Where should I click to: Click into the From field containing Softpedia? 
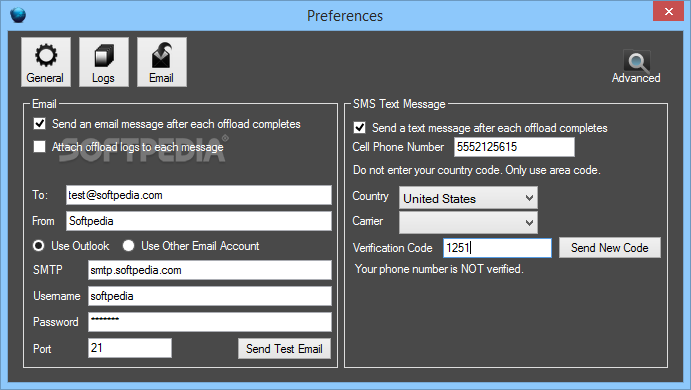coord(199,221)
